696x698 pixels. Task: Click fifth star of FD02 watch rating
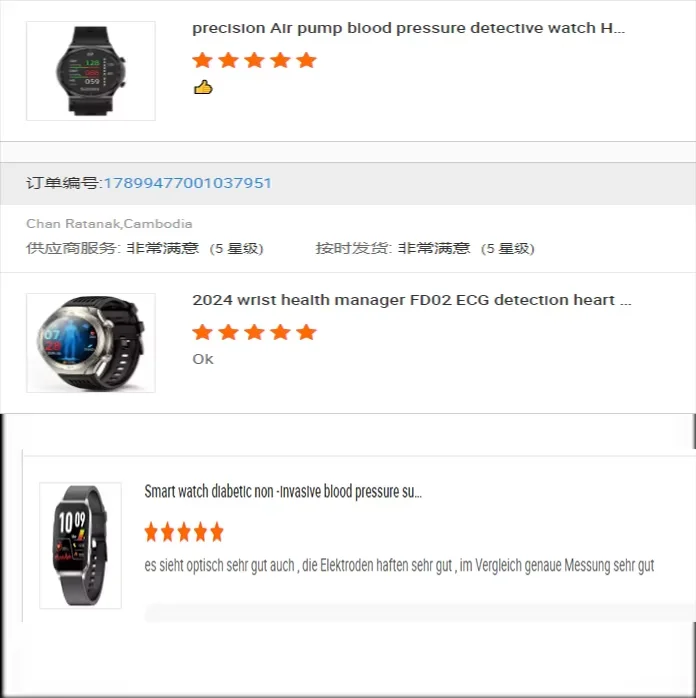[307, 332]
